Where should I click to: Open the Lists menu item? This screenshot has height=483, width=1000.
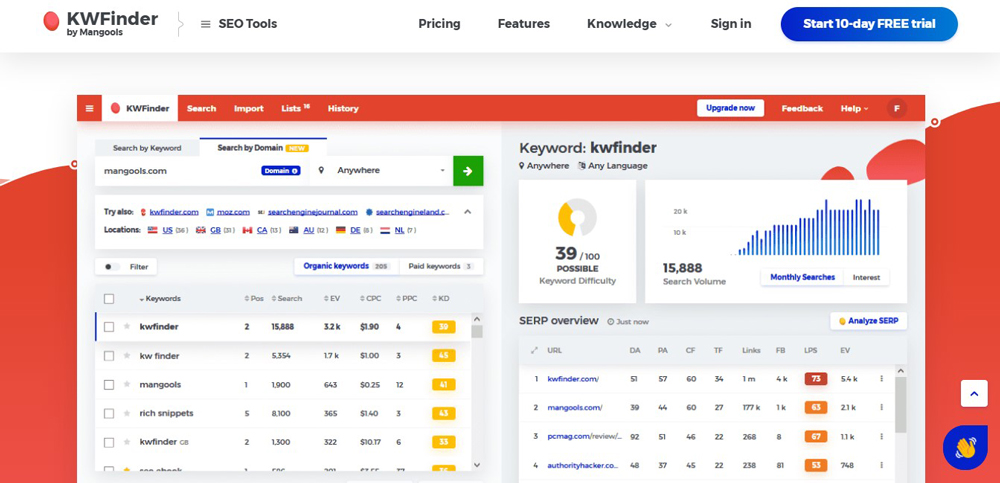[295, 108]
